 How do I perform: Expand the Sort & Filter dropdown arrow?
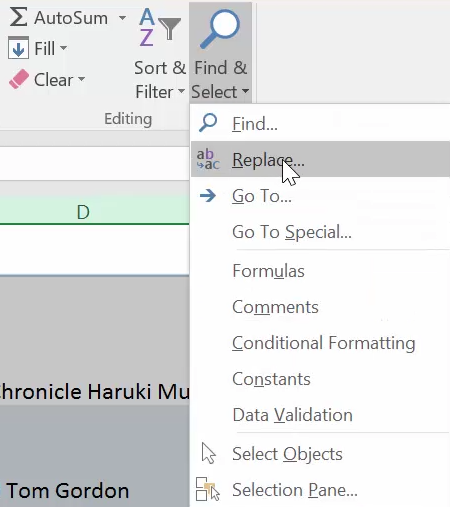[x=181, y=91]
